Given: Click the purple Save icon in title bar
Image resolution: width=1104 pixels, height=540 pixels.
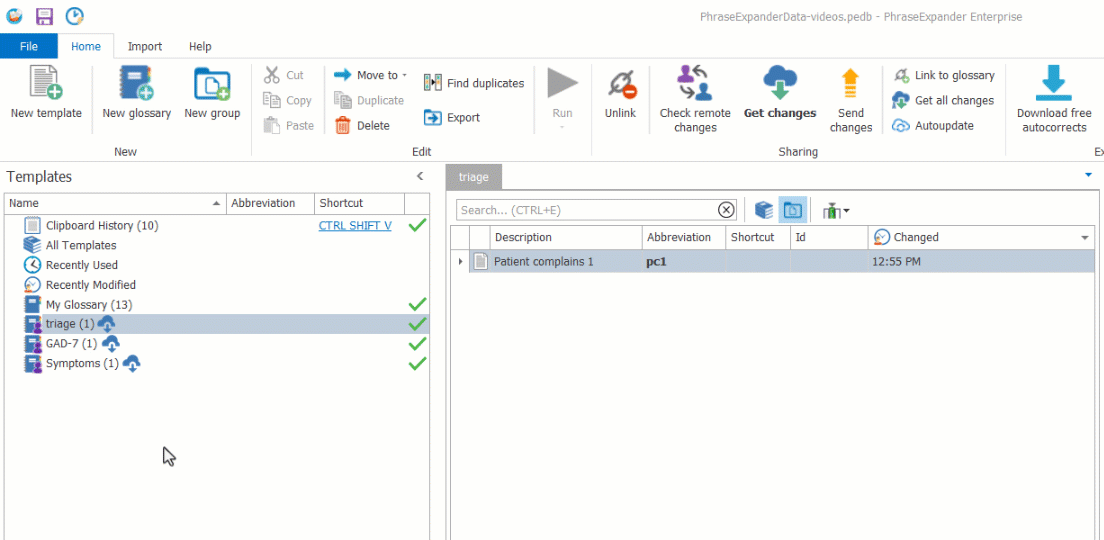Looking at the screenshot, I should pyautogui.click(x=44, y=16).
